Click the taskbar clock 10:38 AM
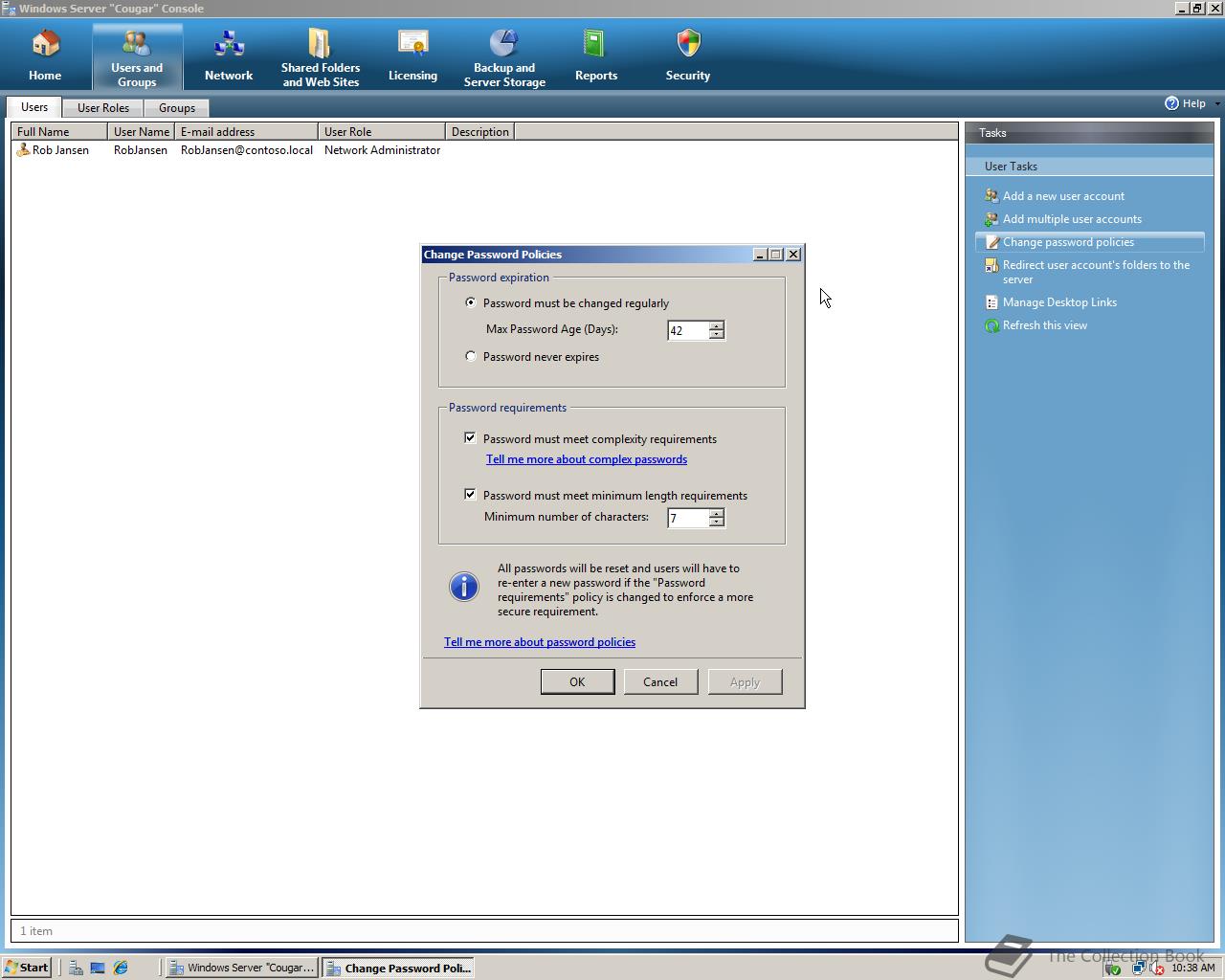 click(1192, 969)
